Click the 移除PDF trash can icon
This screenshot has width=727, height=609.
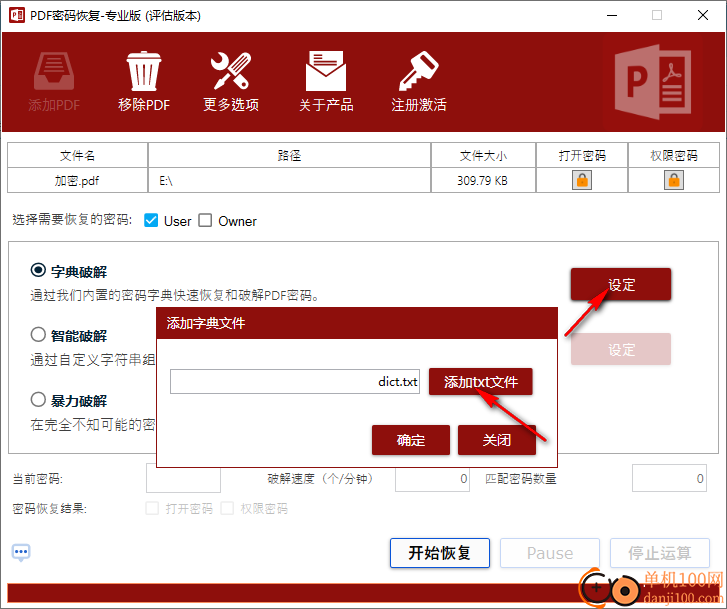coord(144,71)
